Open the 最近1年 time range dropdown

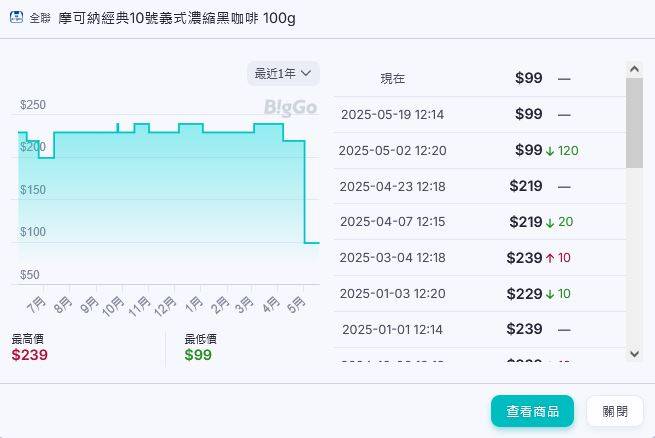click(x=283, y=73)
